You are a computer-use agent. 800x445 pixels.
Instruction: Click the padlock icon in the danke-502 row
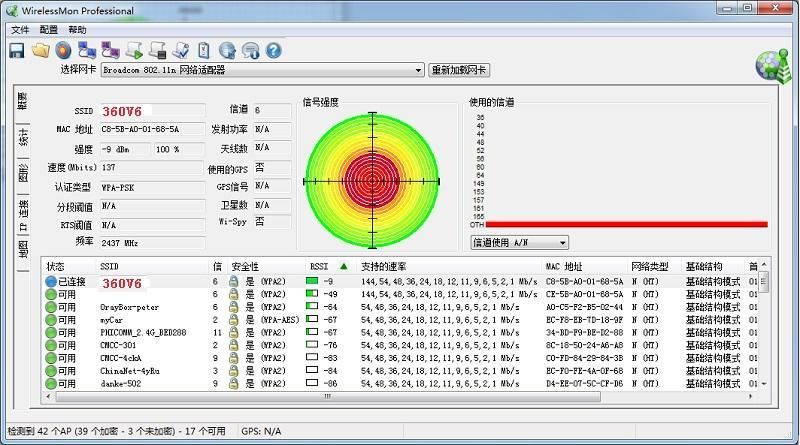[x=233, y=383]
